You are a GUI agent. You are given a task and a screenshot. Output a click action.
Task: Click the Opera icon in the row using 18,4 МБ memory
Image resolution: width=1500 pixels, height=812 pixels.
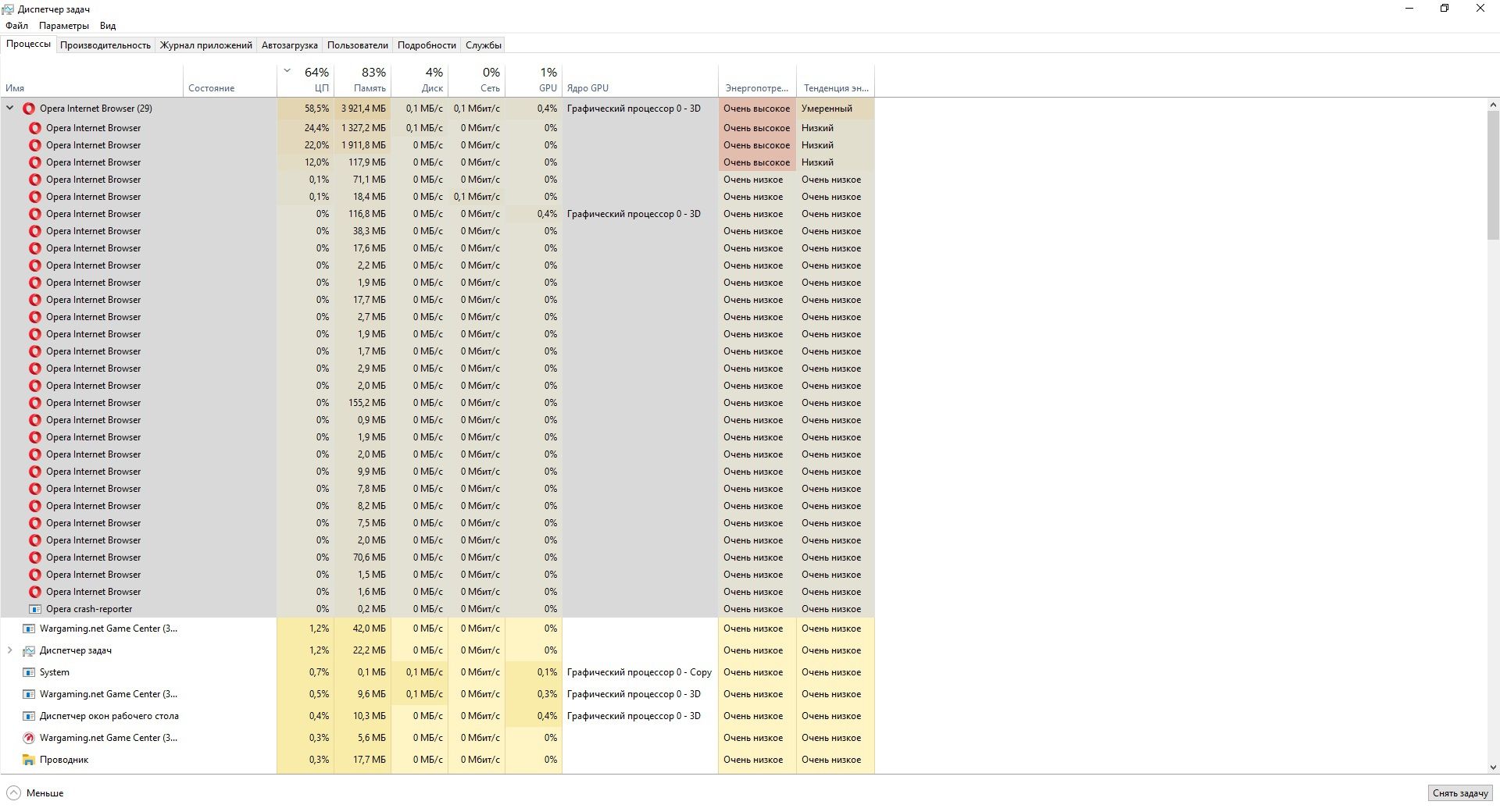(35, 197)
